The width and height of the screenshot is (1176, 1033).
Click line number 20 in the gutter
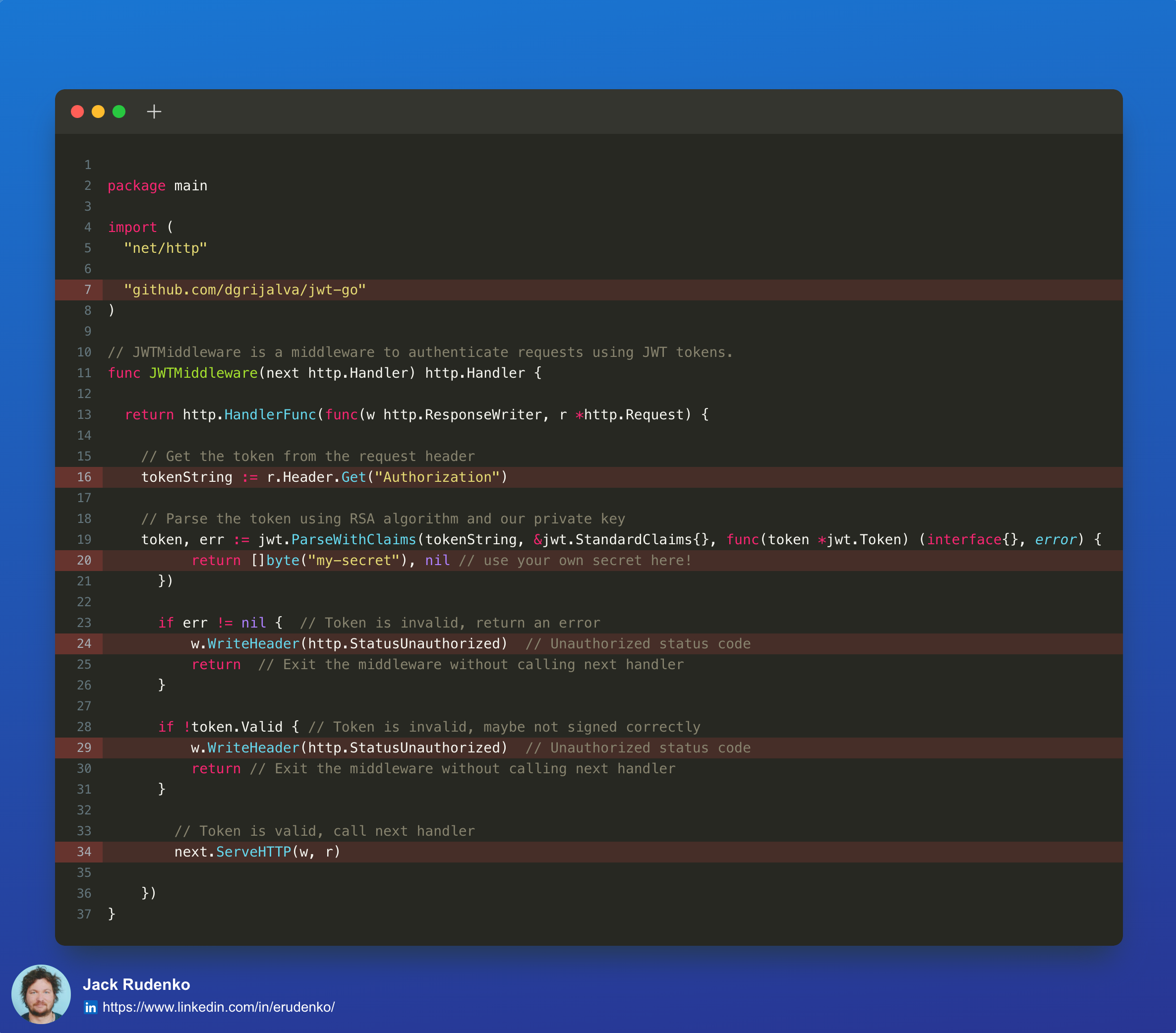pyautogui.click(x=84, y=561)
